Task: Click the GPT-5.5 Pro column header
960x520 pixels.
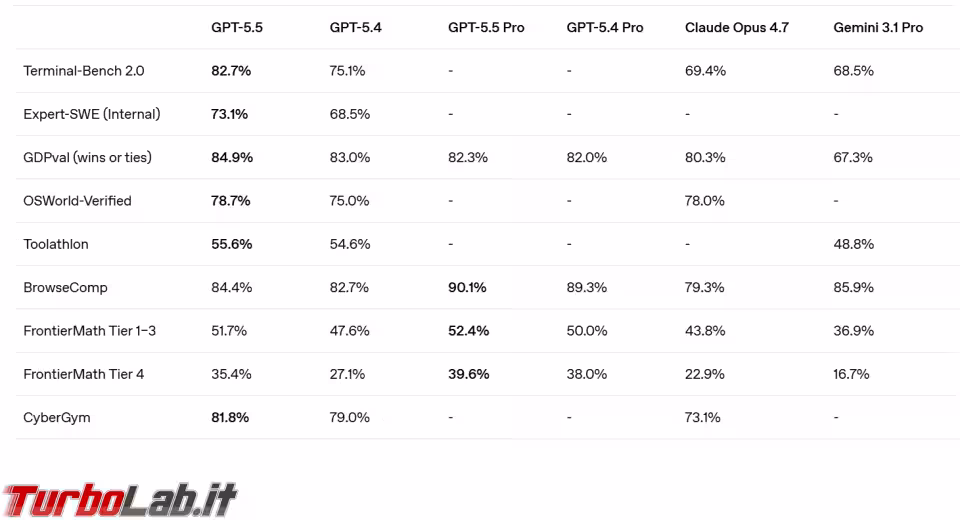Action: pyautogui.click(x=486, y=28)
